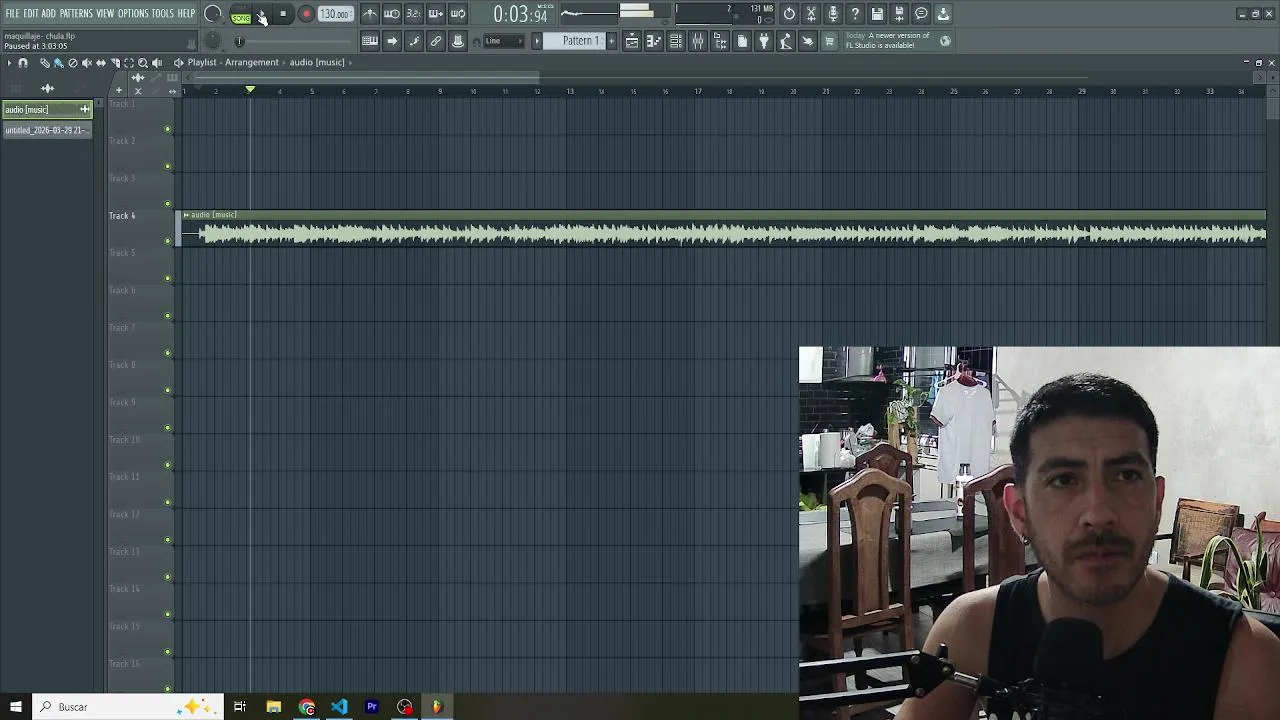
Task: Click the time display 0:03:94
Action: (520, 15)
